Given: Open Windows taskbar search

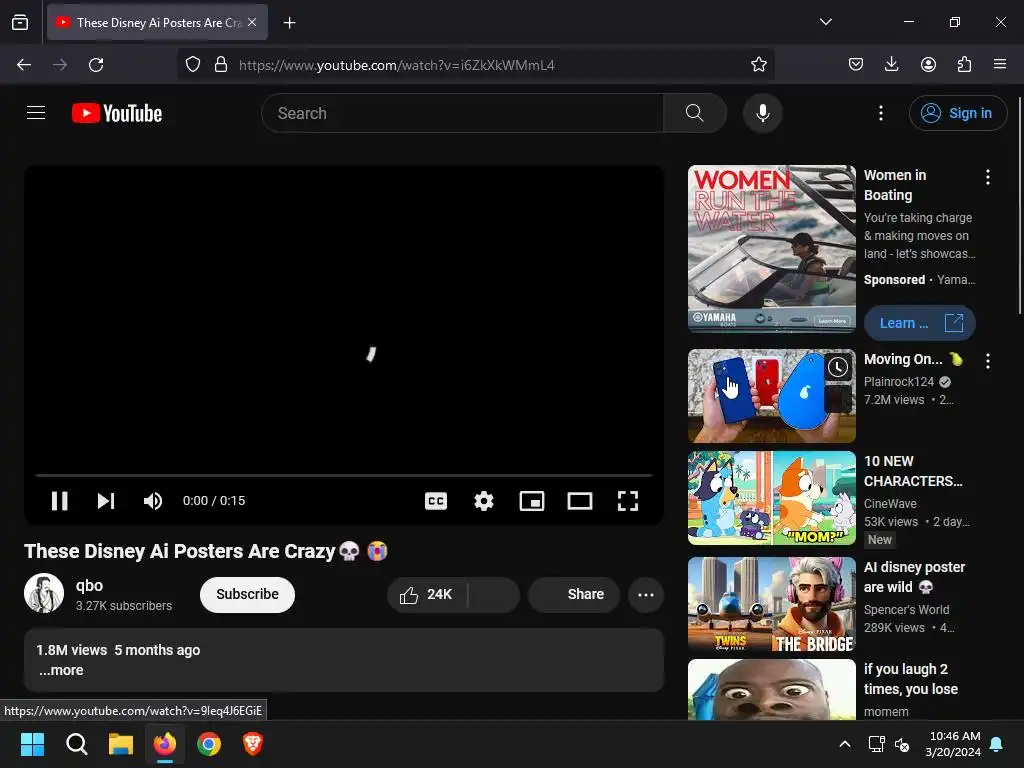Looking at the screenshot, I should (76, 744).
